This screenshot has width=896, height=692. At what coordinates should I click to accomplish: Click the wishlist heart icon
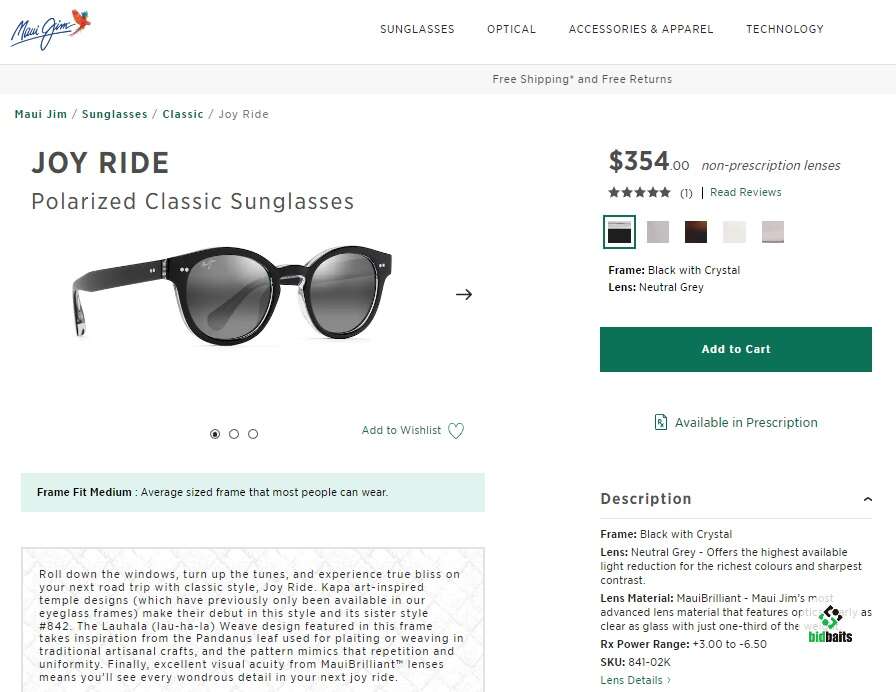click(456, 431)
